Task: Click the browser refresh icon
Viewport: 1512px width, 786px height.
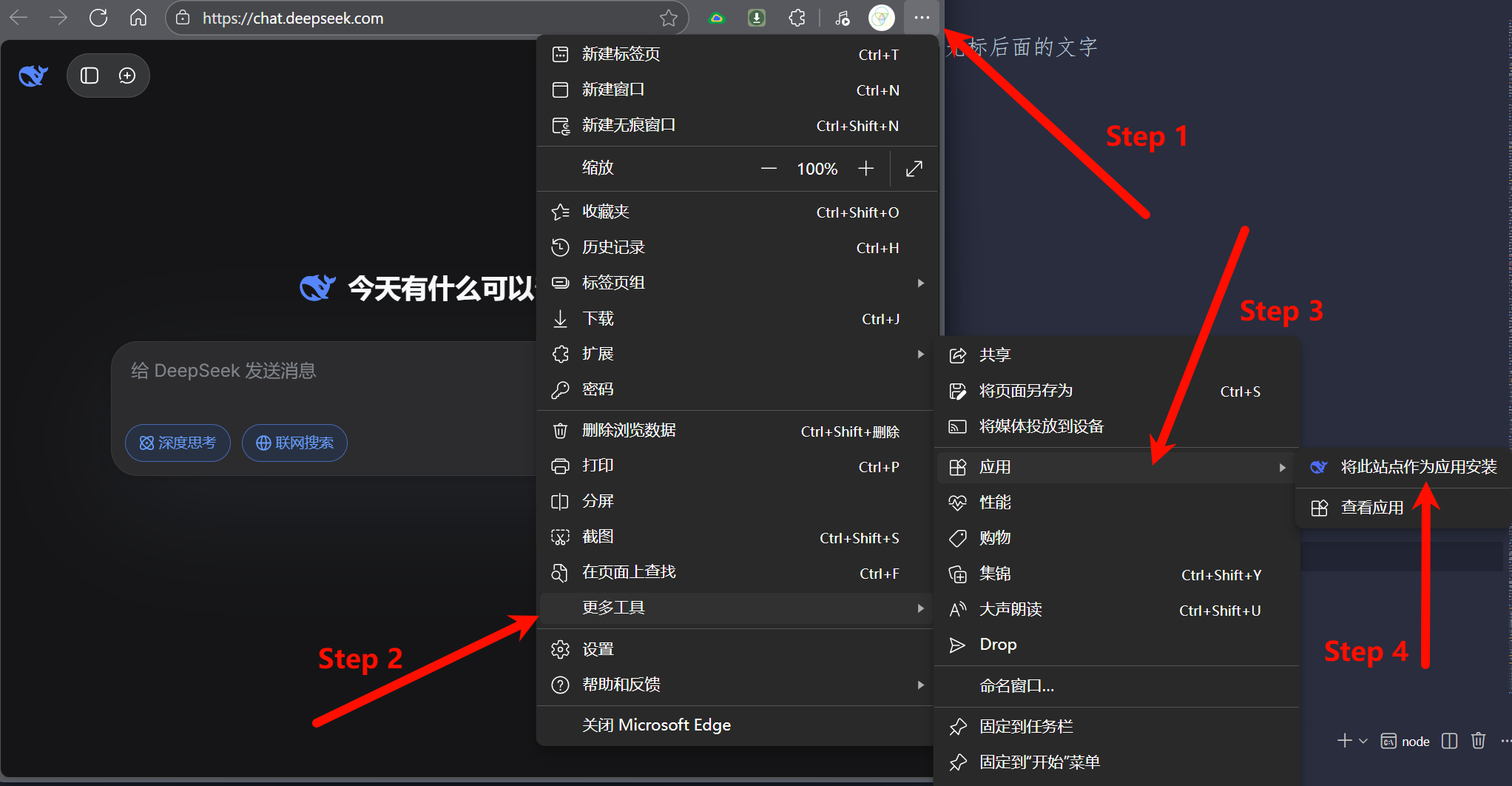Action: [98, 18]
